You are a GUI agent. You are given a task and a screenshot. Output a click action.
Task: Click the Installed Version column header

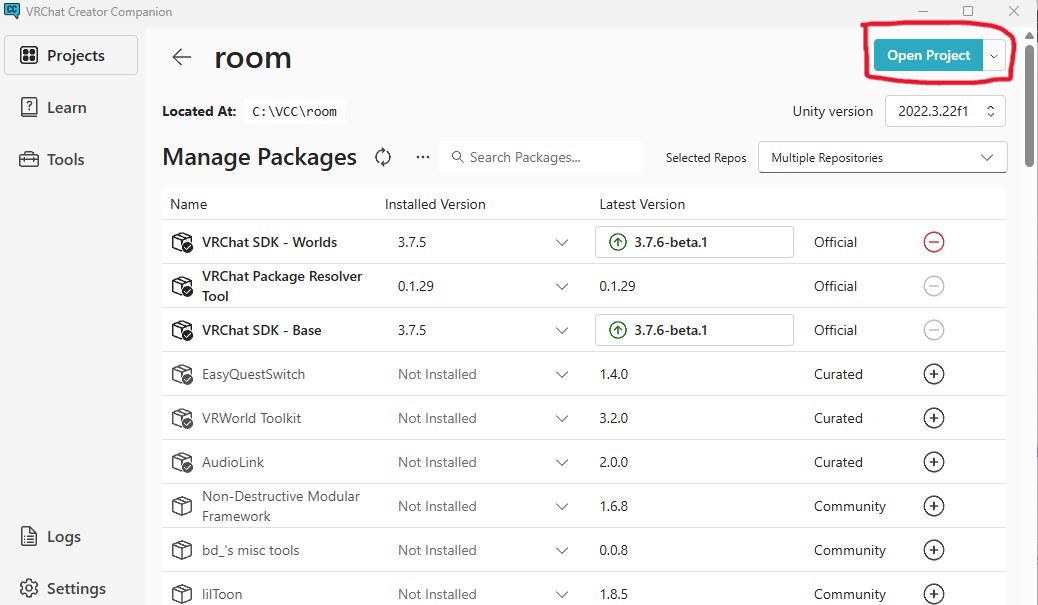pyautogui.click(x=435, y=205)
